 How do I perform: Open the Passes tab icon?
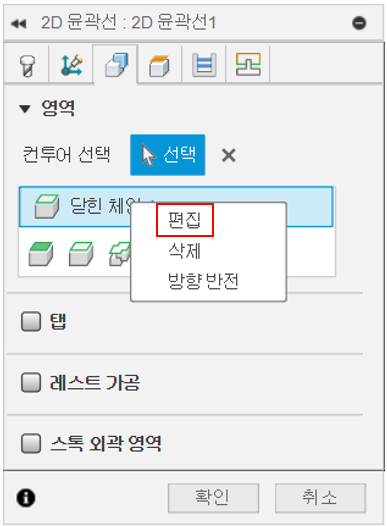click(x=204, y=65)
